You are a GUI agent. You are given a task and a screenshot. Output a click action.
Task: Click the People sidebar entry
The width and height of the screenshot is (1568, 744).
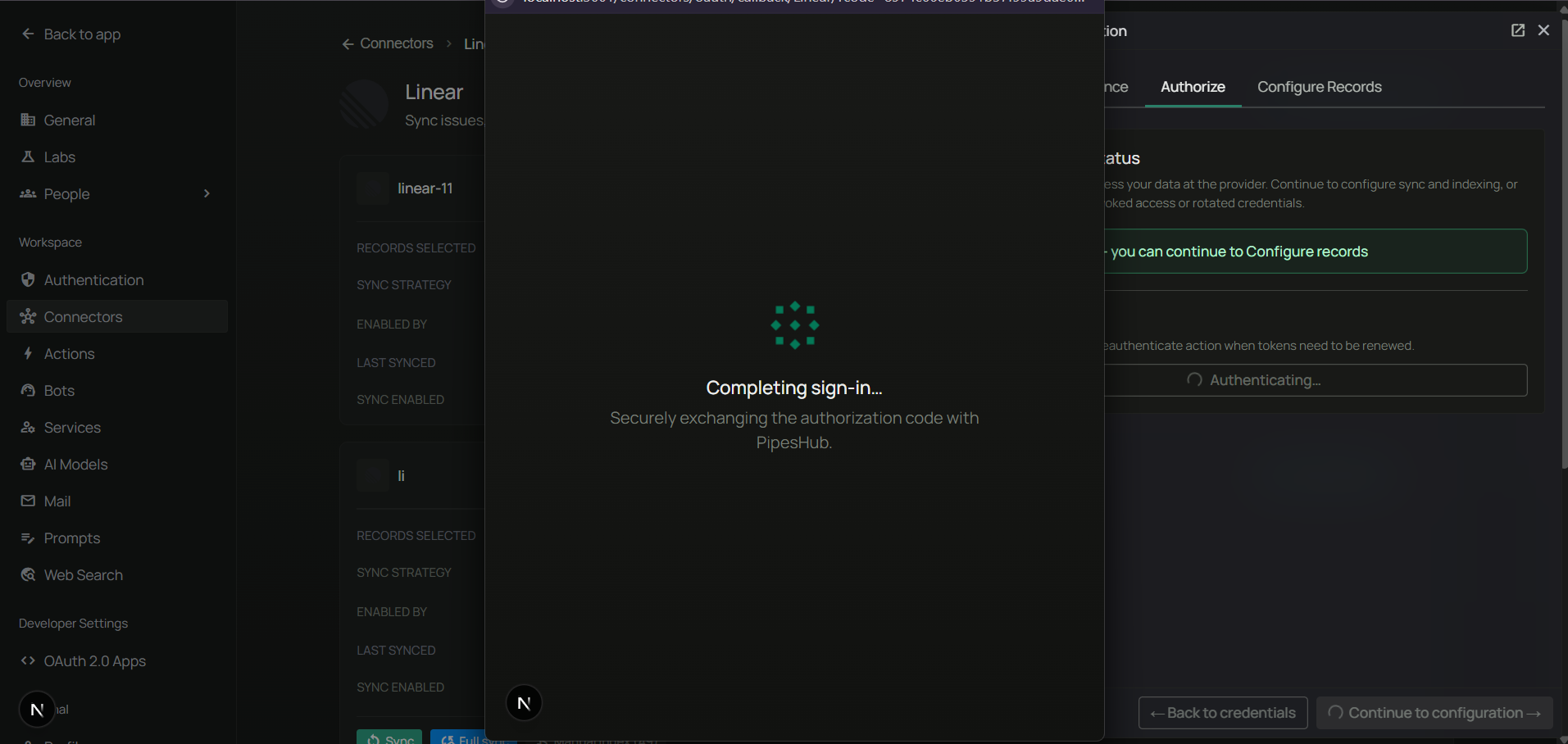pyautogui.click(x=117, y=193)
